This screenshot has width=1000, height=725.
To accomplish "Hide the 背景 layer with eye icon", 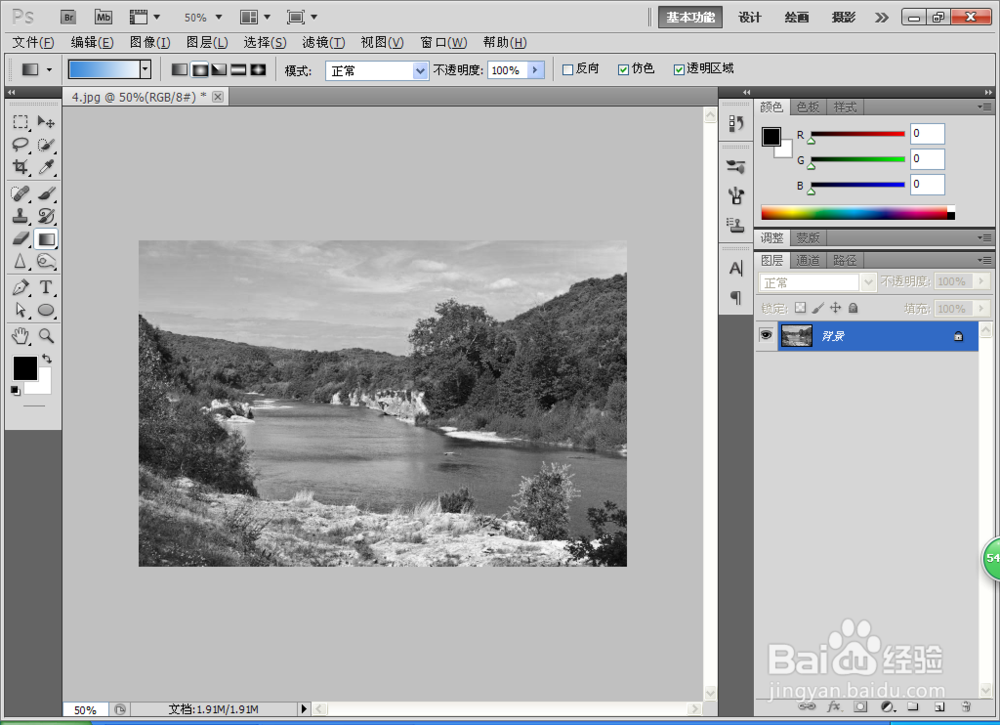I will tap(766, 335).
